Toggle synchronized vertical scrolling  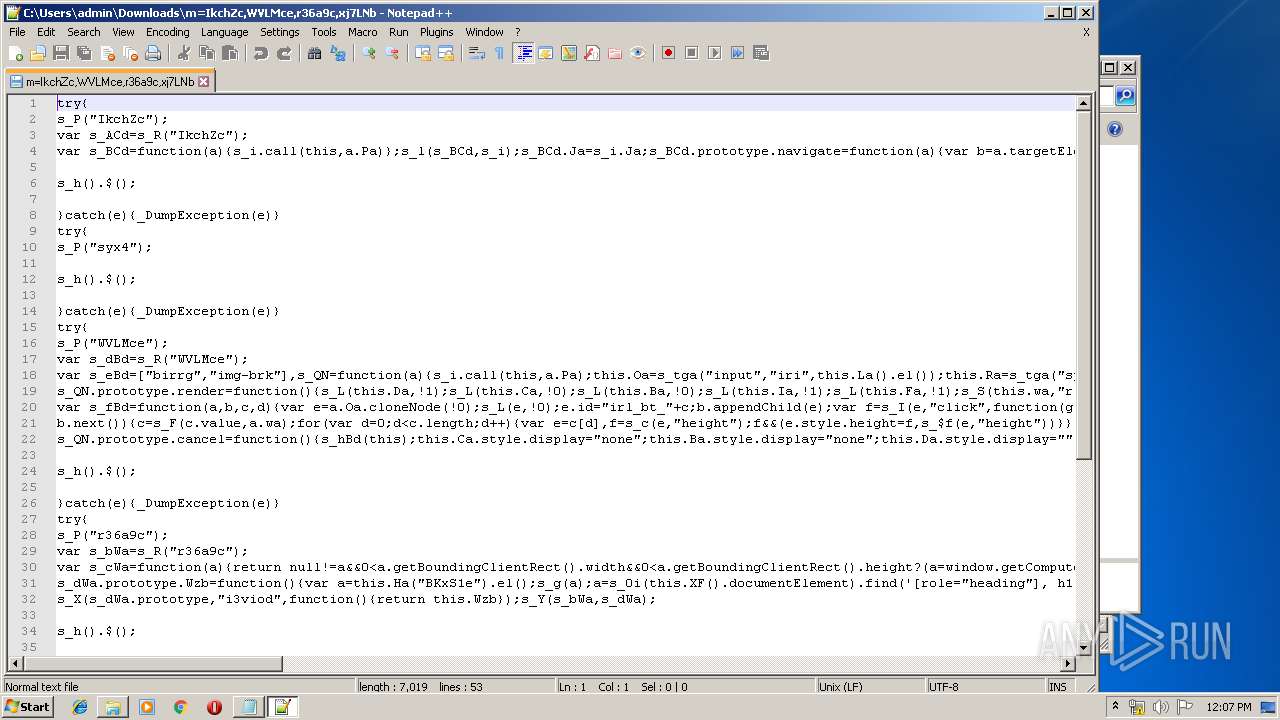(422, 53)
